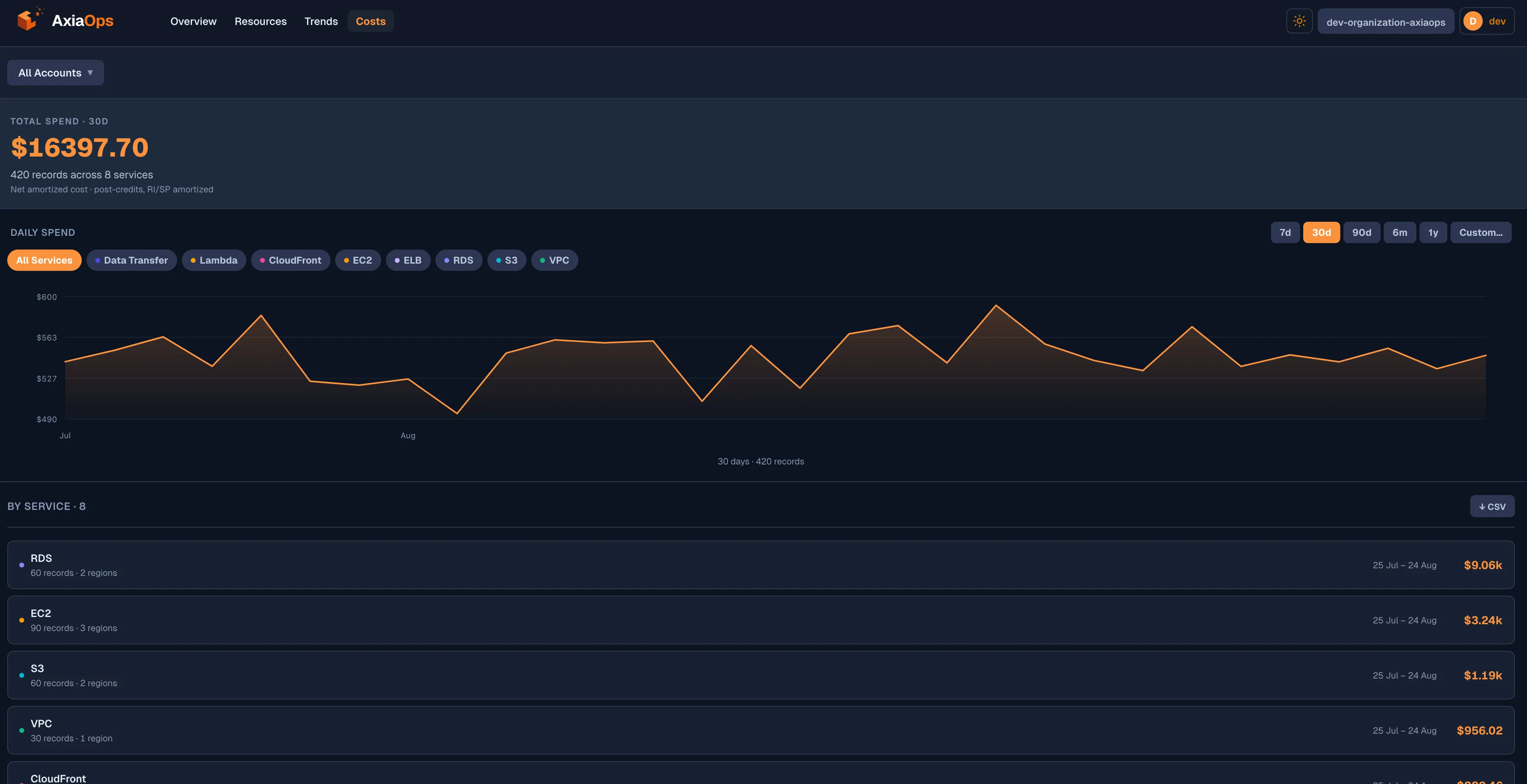Set time range to 1y
This screenshot has height=784, width=1527.
1433,233
